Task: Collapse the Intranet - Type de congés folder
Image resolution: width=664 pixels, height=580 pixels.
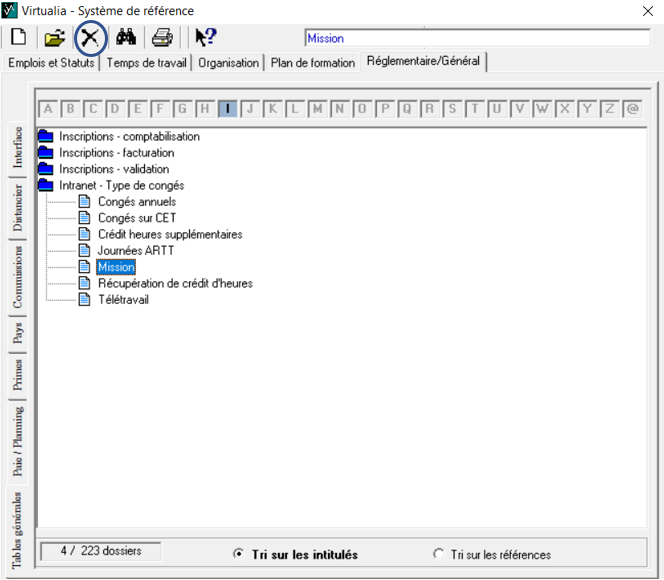Action: tap(45, 186)
